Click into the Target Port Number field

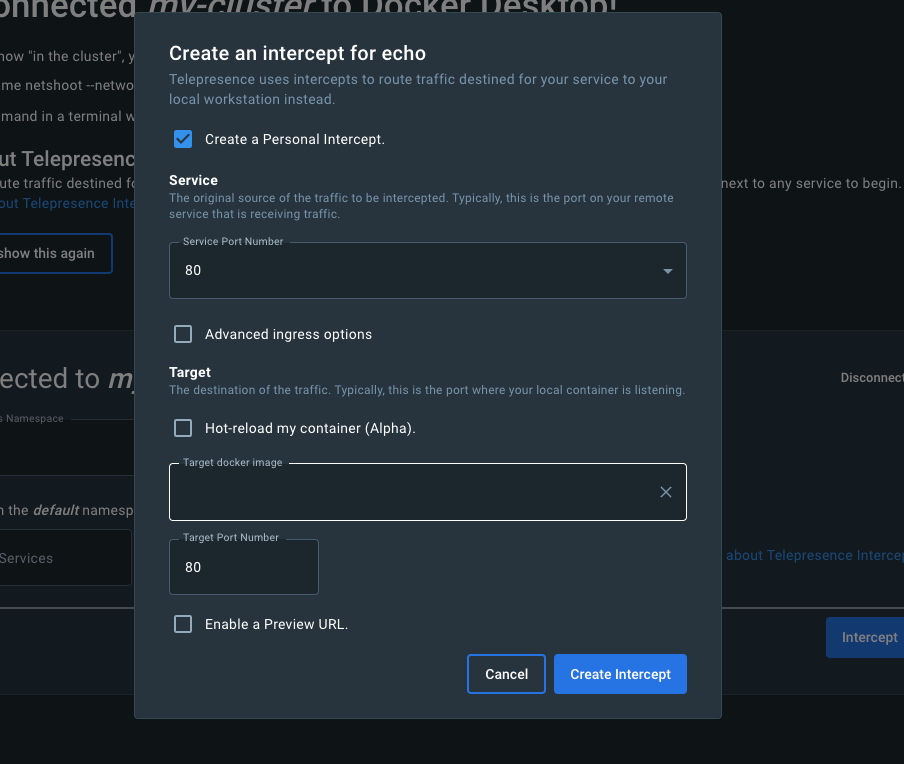pos(243,567)
